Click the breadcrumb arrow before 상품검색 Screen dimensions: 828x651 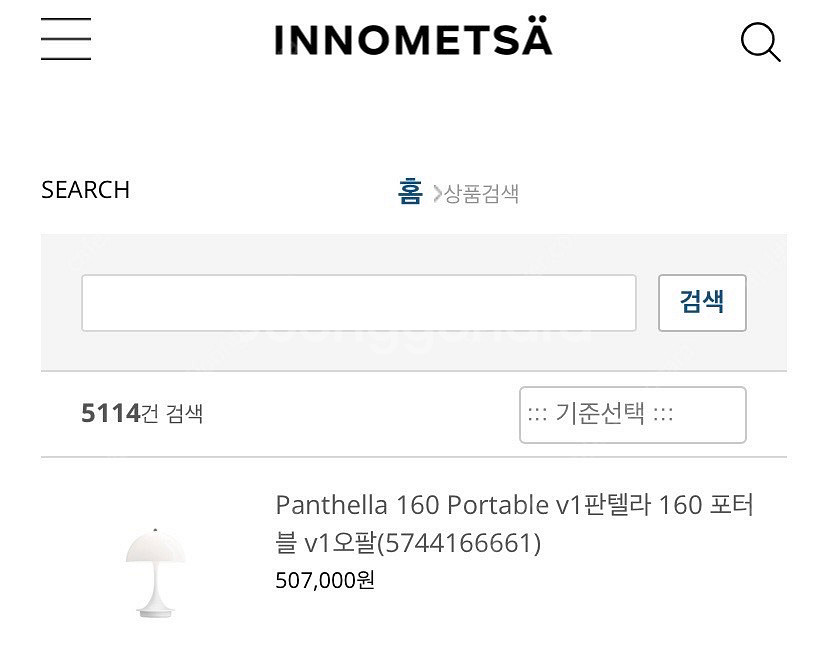tap(436, 193)
